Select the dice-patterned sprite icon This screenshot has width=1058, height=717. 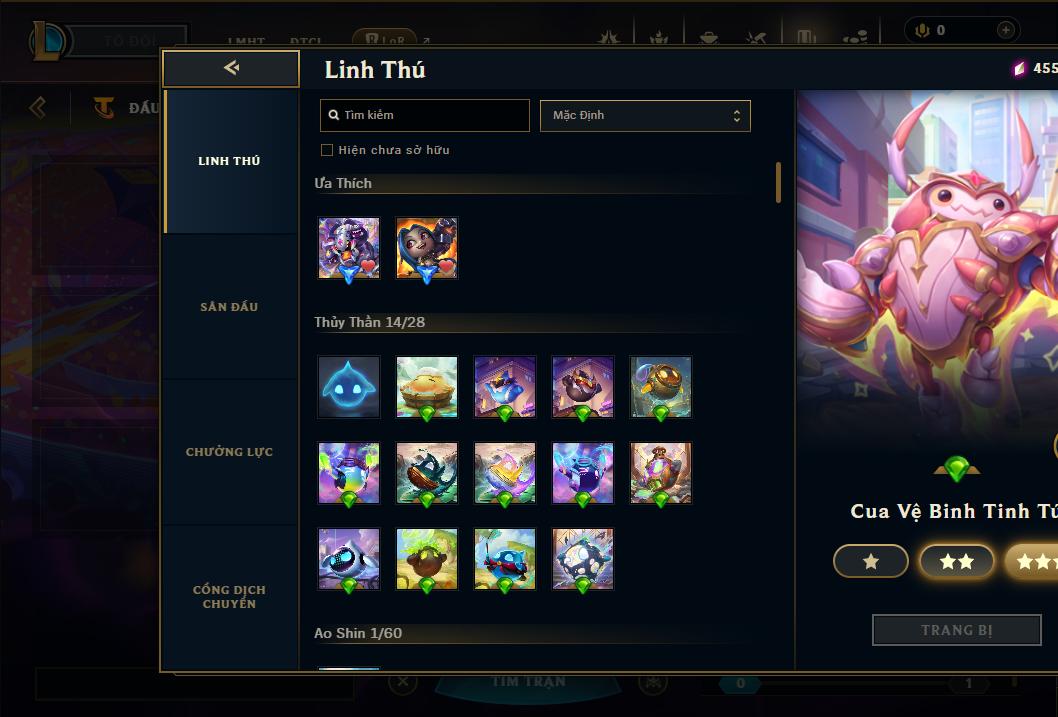pyautogui.click(x=583, y=558)
